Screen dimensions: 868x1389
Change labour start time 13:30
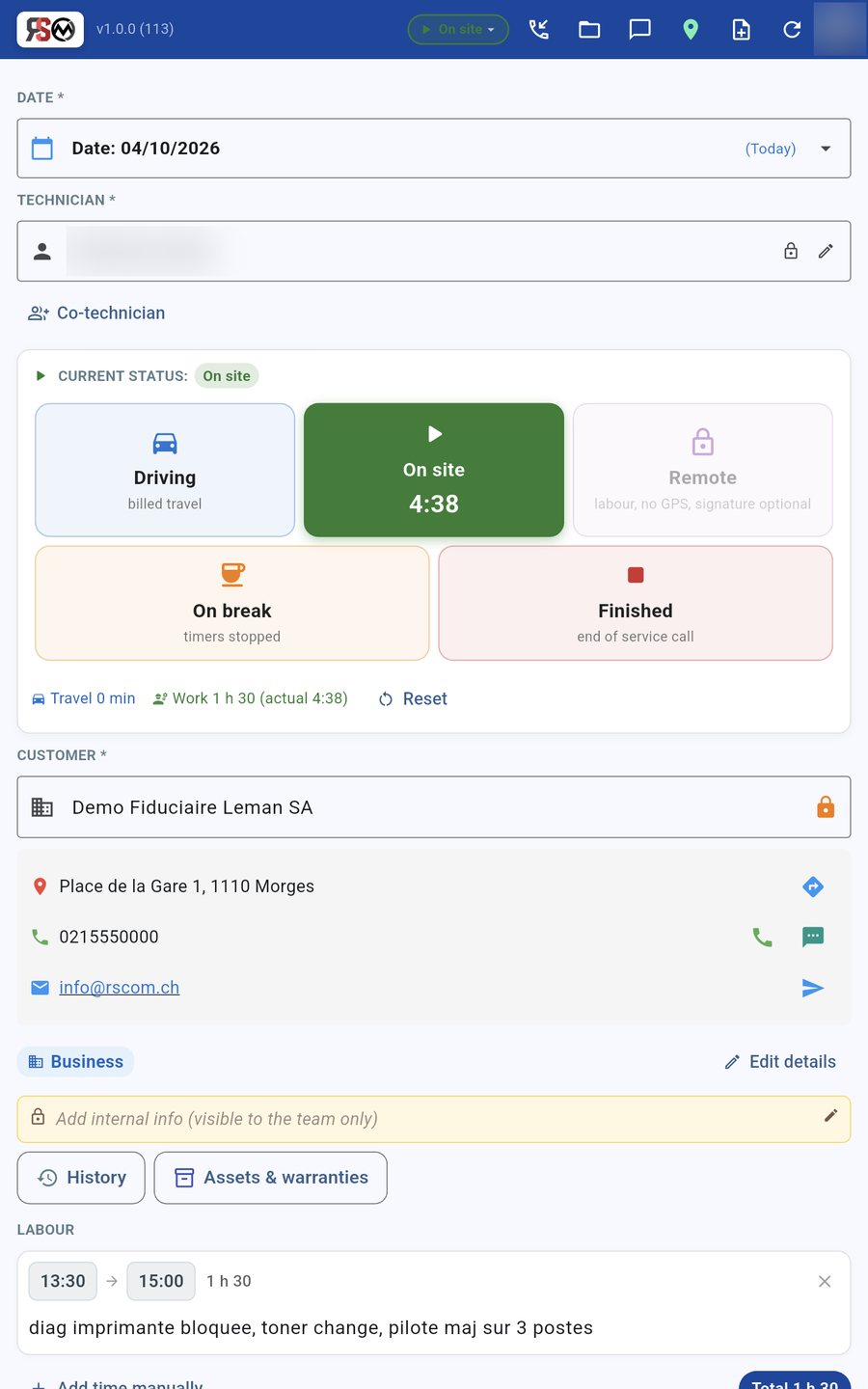click(63, 1281)
